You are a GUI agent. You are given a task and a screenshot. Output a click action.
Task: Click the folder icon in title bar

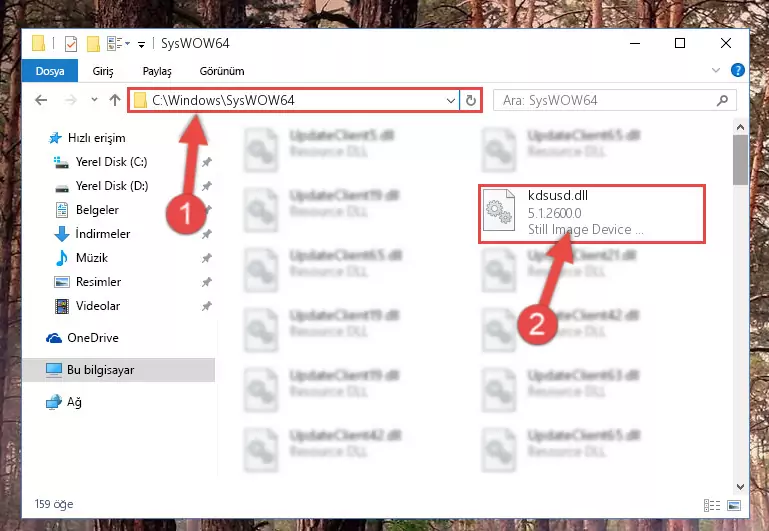[39, 43]
